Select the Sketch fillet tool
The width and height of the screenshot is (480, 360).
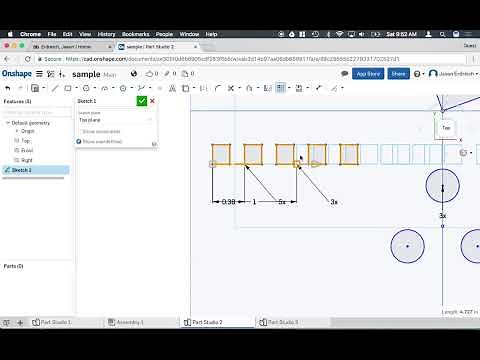218,88
